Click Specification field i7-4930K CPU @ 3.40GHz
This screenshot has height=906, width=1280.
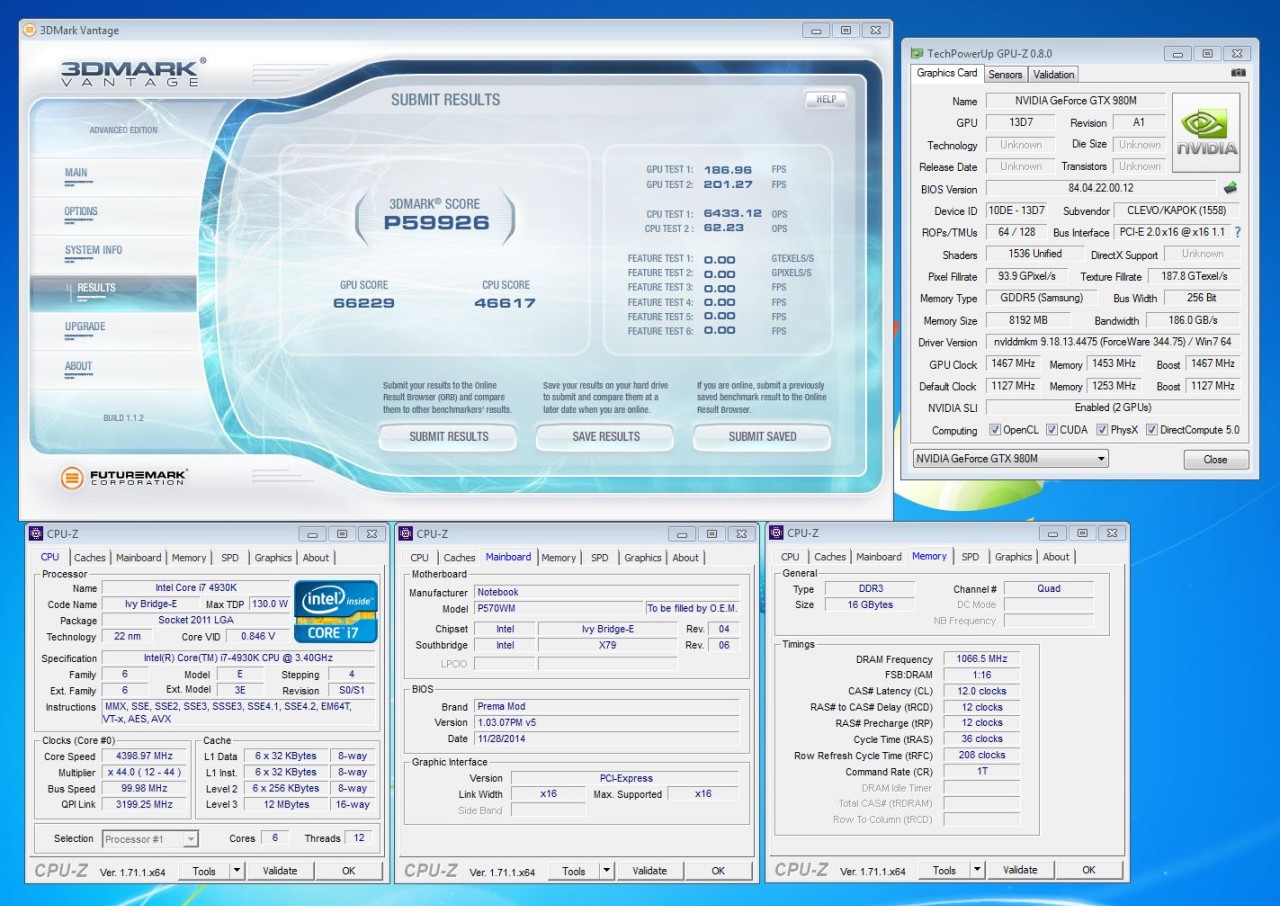(239, 658)
